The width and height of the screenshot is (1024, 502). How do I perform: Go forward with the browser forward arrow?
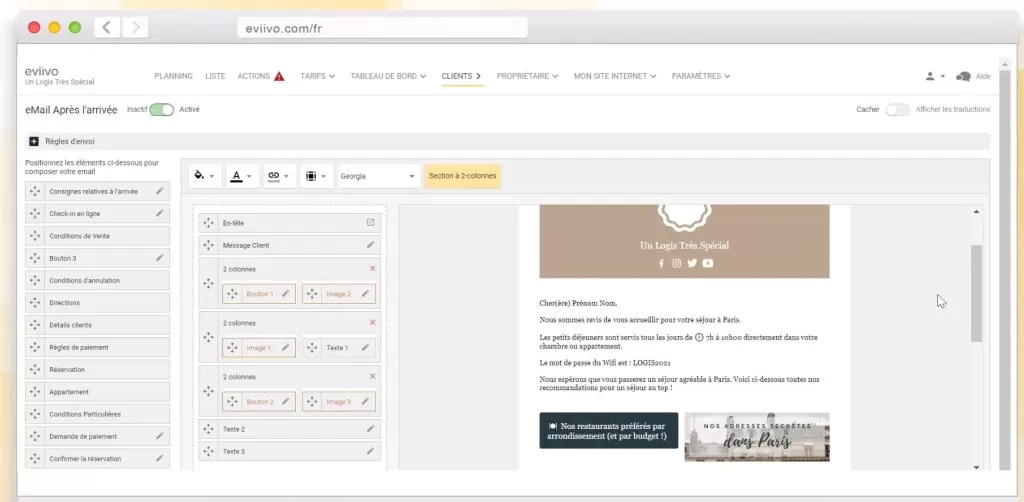pyautogui.click(x=135, y=27)
